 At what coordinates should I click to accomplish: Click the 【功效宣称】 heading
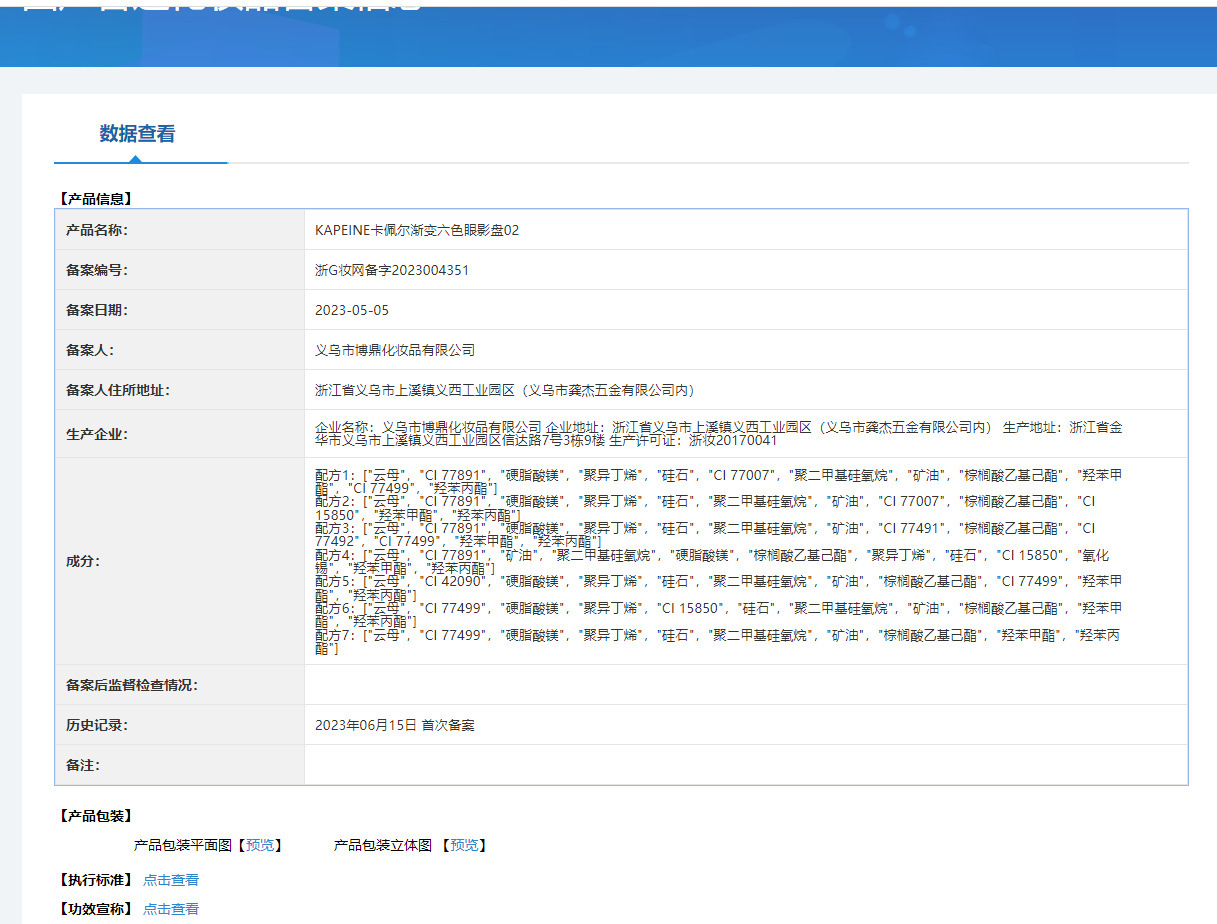point(95,909)
